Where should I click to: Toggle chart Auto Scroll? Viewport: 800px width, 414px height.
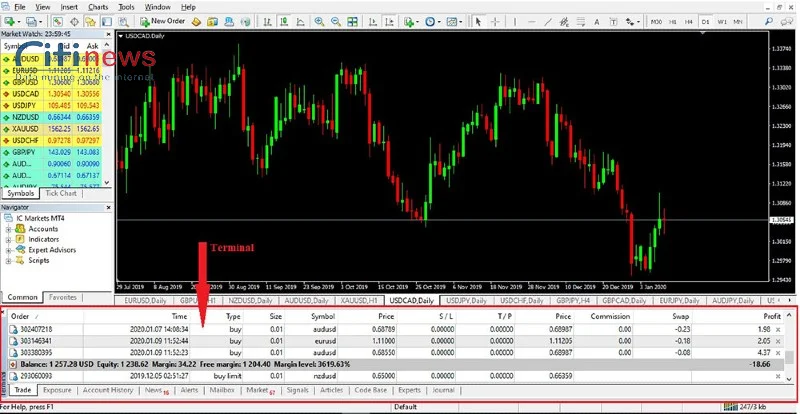pos(372,21)
